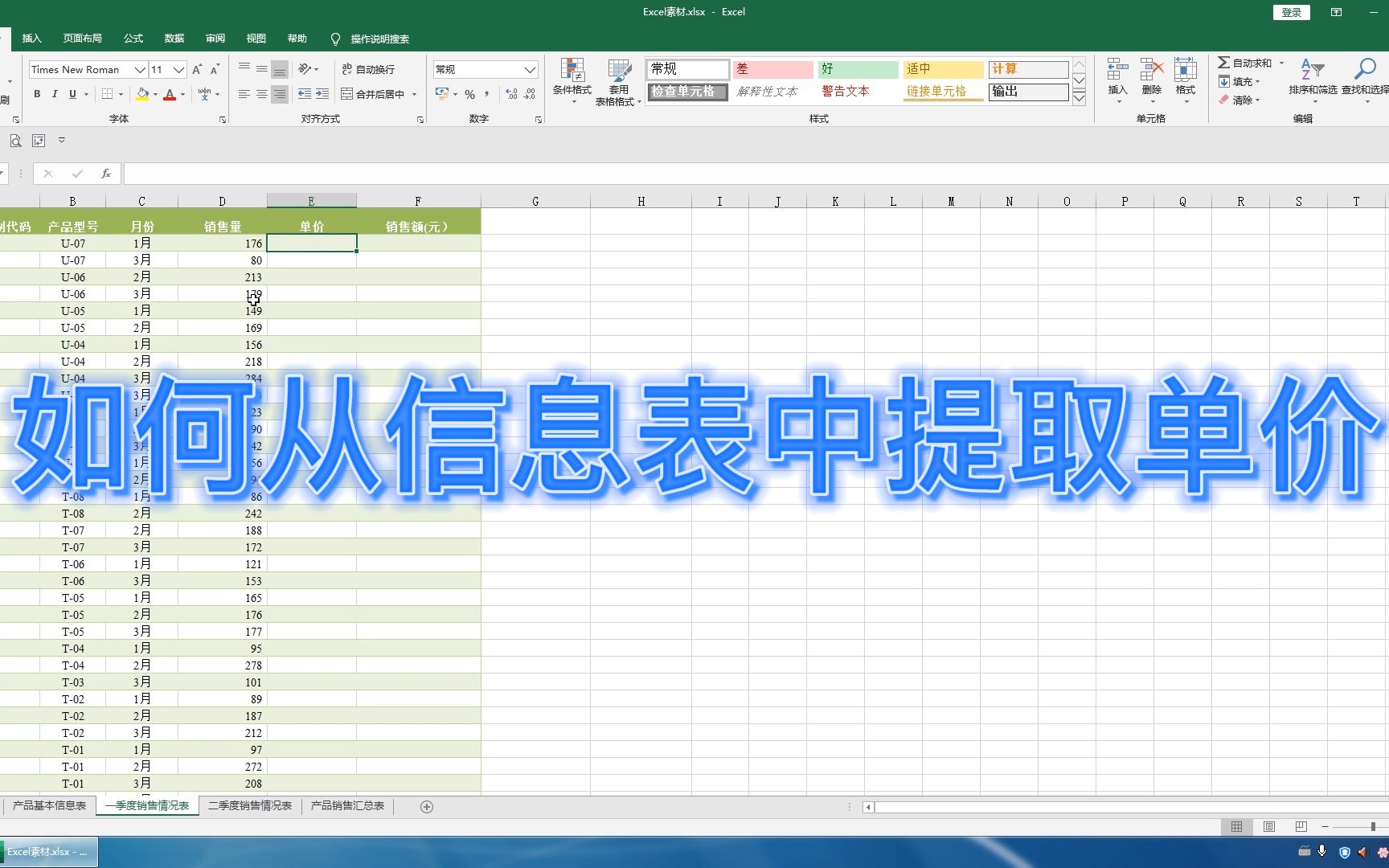Click the cell borders icon
The image size is (1389, 868).
tap(107, 94)
